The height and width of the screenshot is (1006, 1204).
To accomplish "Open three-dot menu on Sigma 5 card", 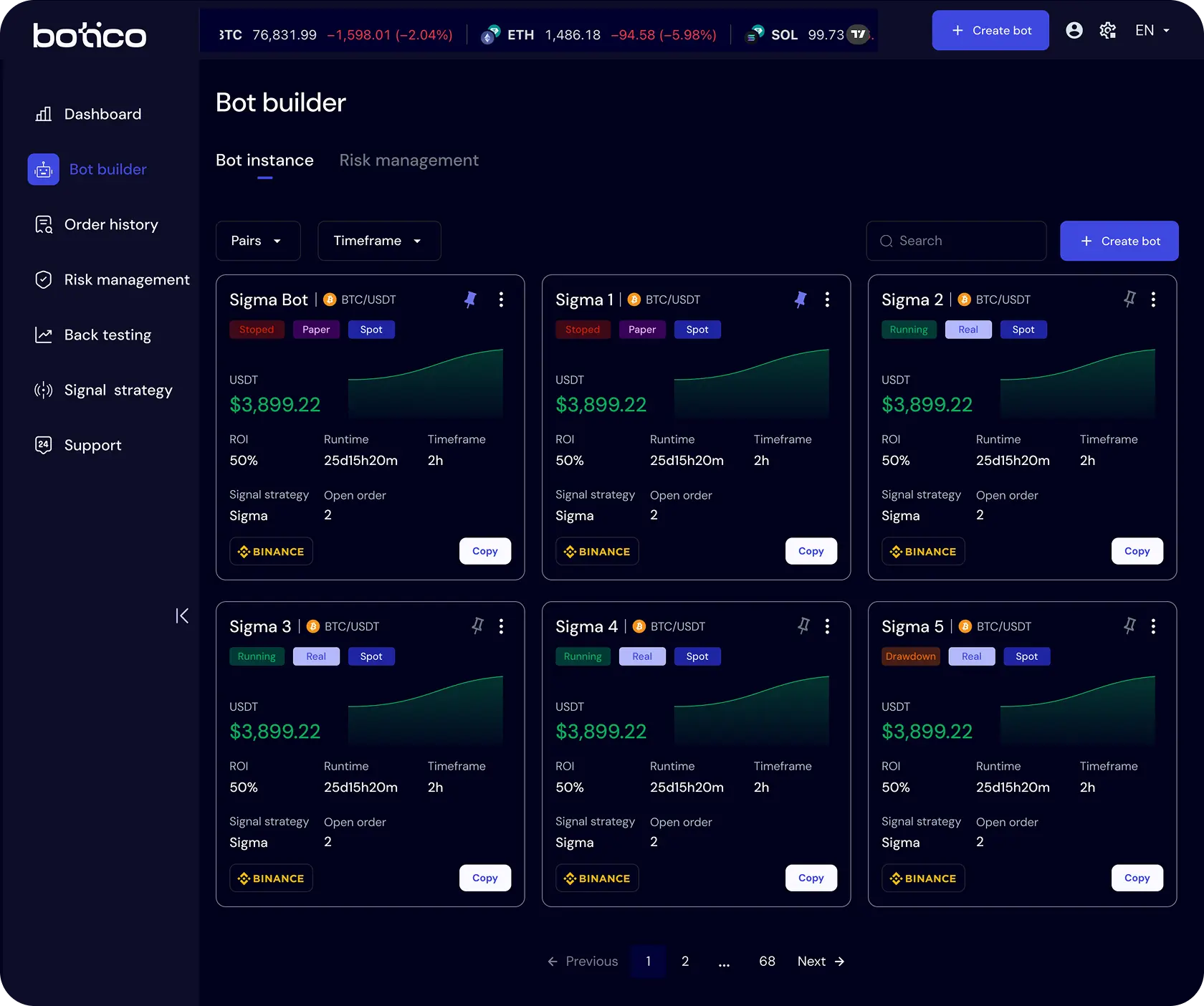I will (x=1152, y=626).
